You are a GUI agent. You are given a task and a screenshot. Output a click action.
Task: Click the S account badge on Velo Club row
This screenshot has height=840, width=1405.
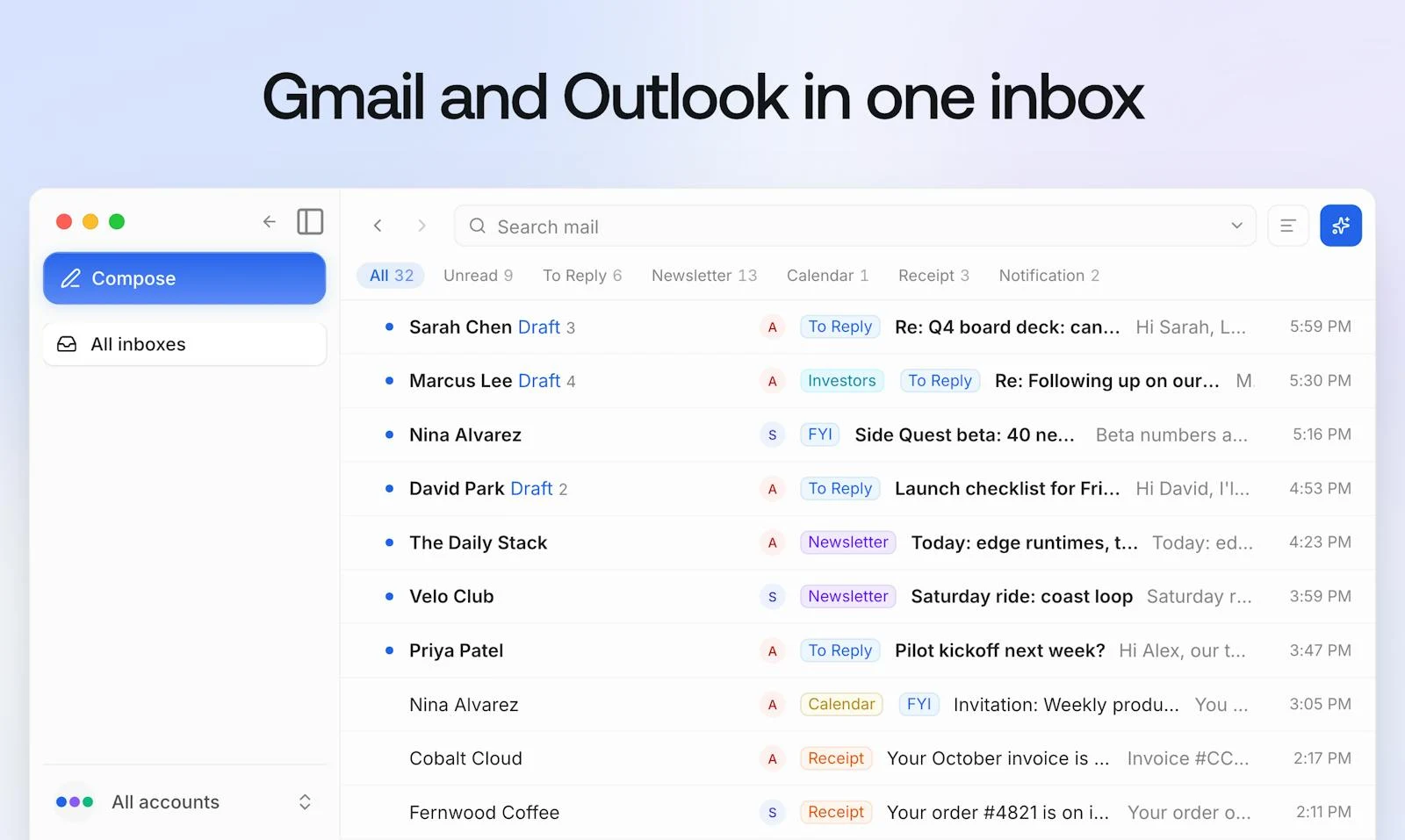(x=772, y=597)
